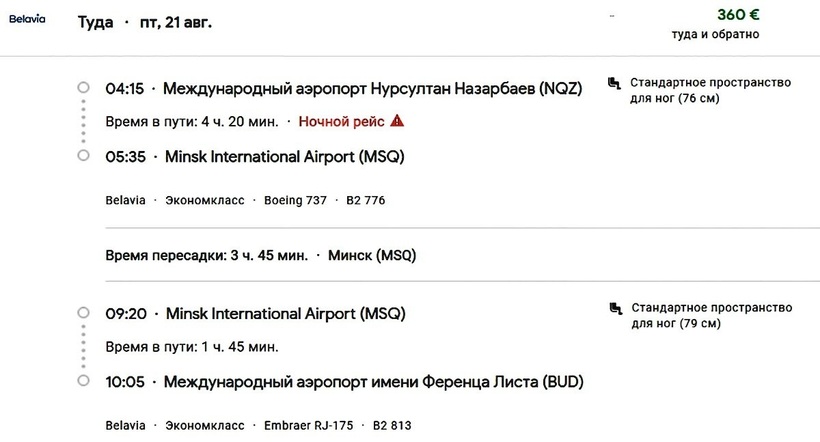The height and width of the screenshot is (442, 820).
Task: Click the flight number B2 776
Action: tap(365, 200)
